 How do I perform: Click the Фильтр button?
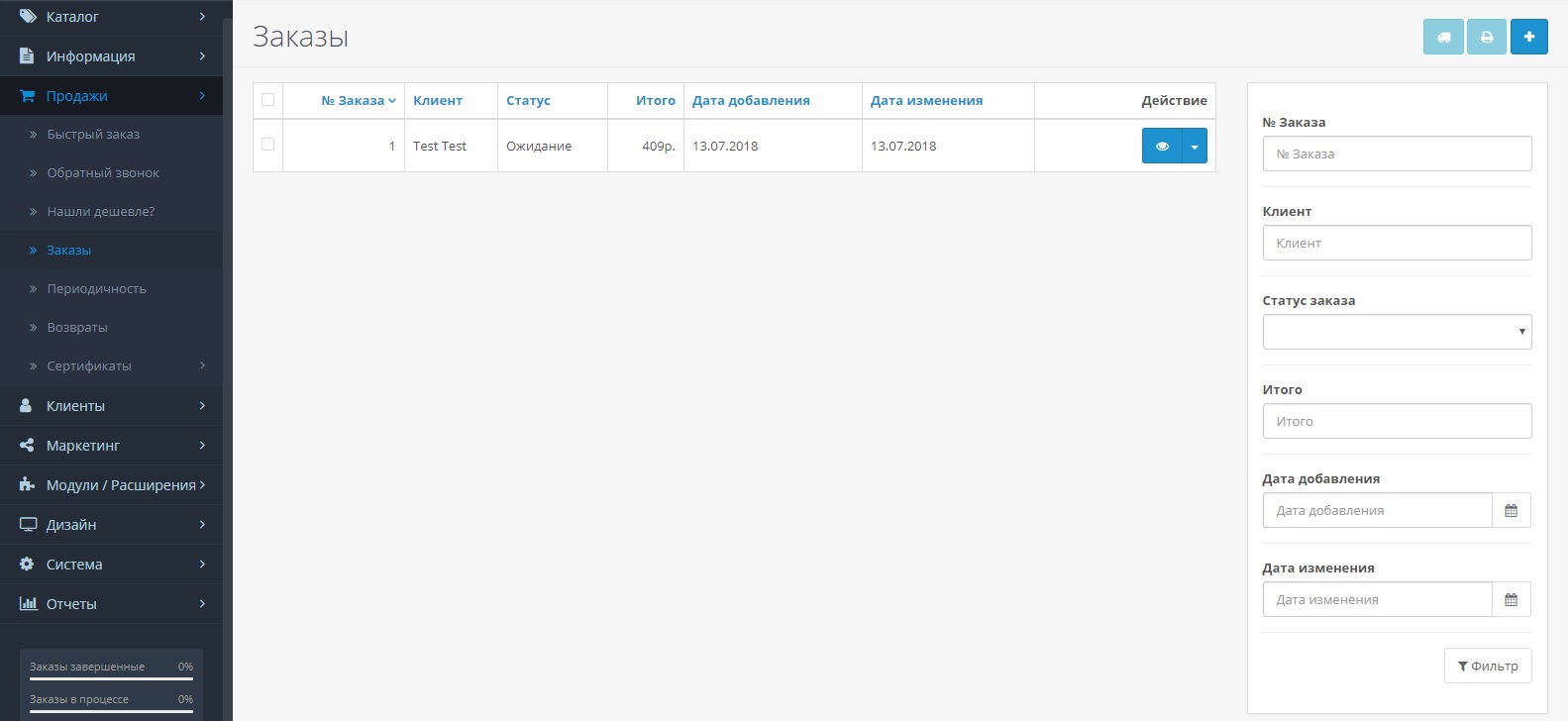[1487, 666]
